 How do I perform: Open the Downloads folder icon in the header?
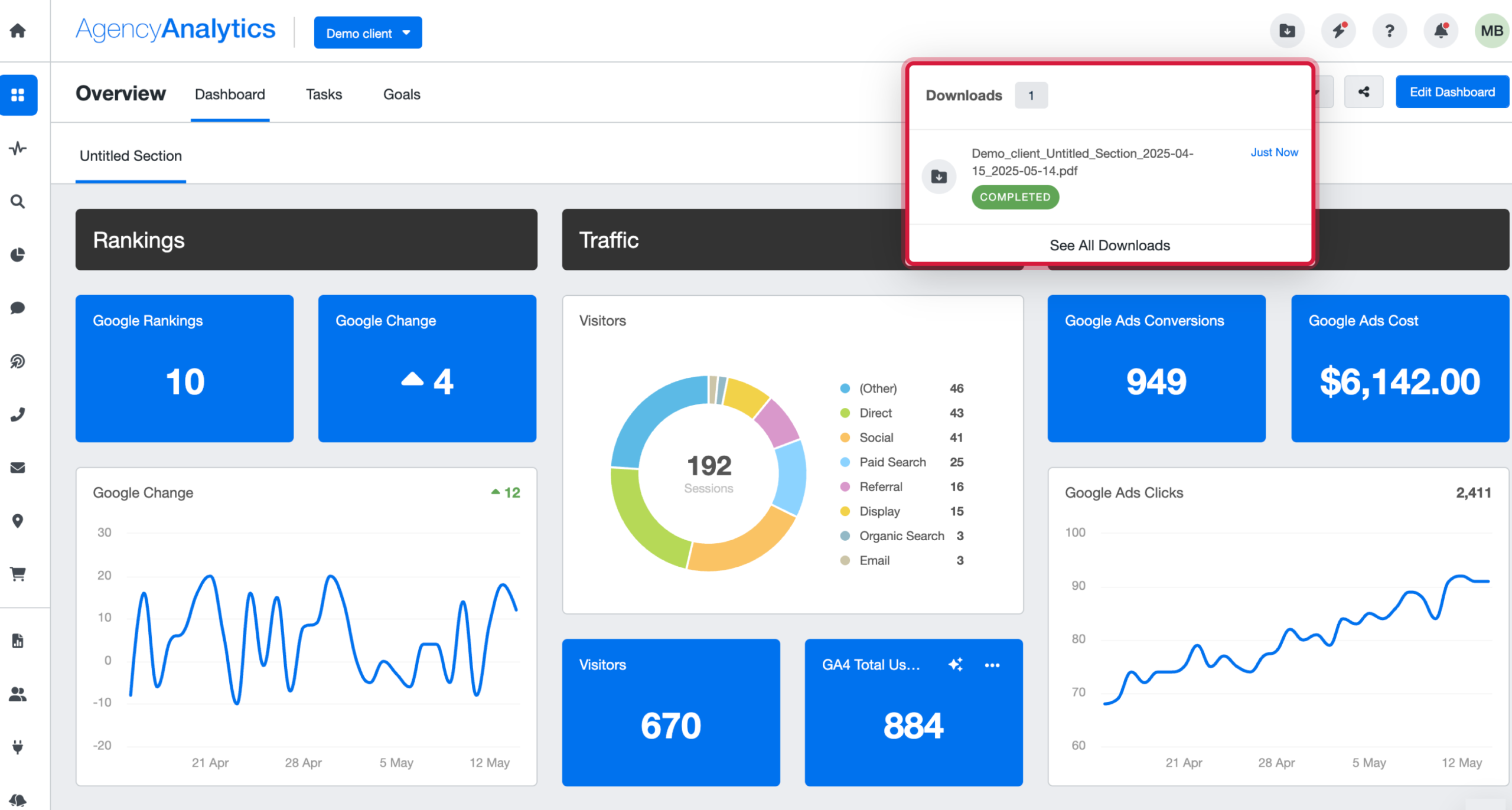pyautogui.click(x=1287, y=31)
